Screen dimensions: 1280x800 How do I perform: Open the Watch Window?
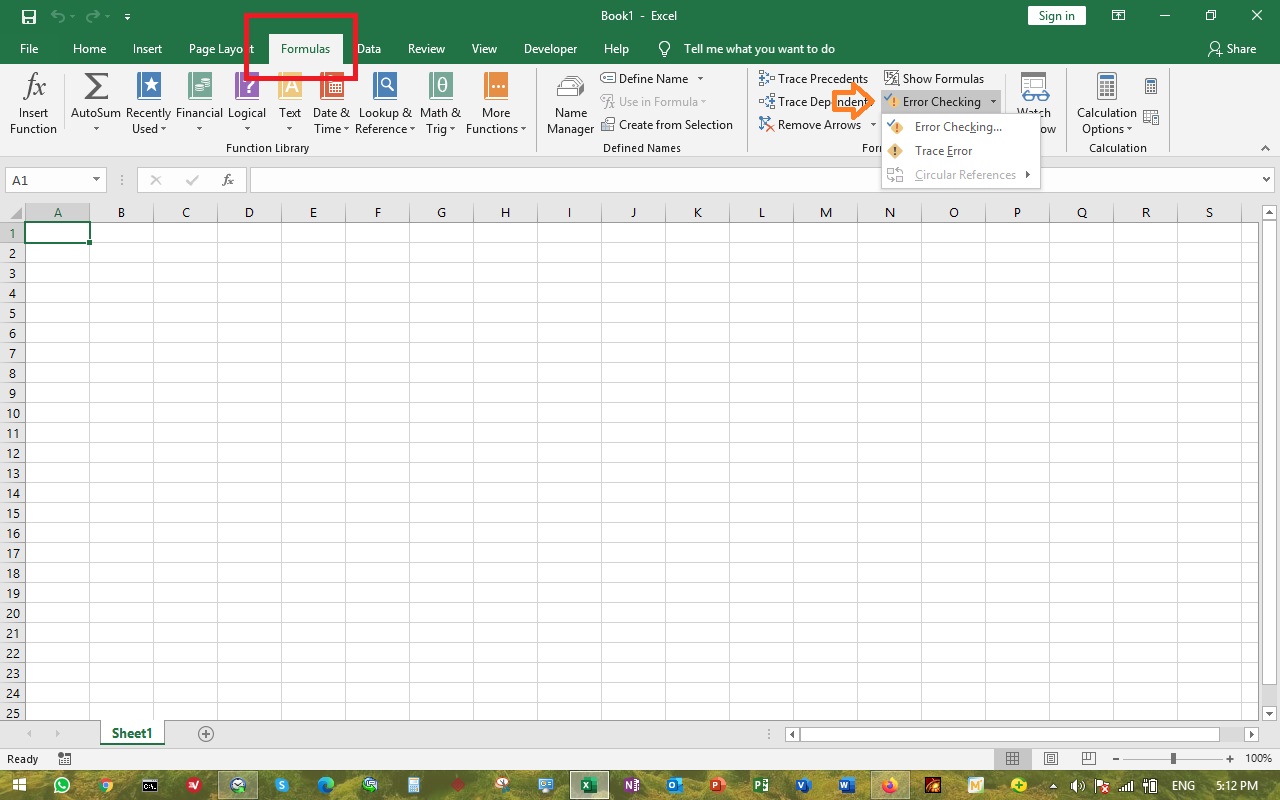click(x=1034, y=103)
